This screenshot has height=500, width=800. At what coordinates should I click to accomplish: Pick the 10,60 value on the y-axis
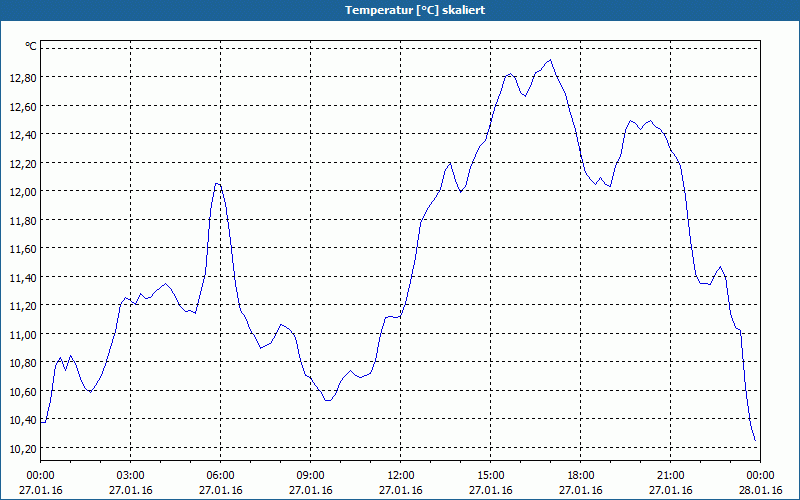point(23,391)
